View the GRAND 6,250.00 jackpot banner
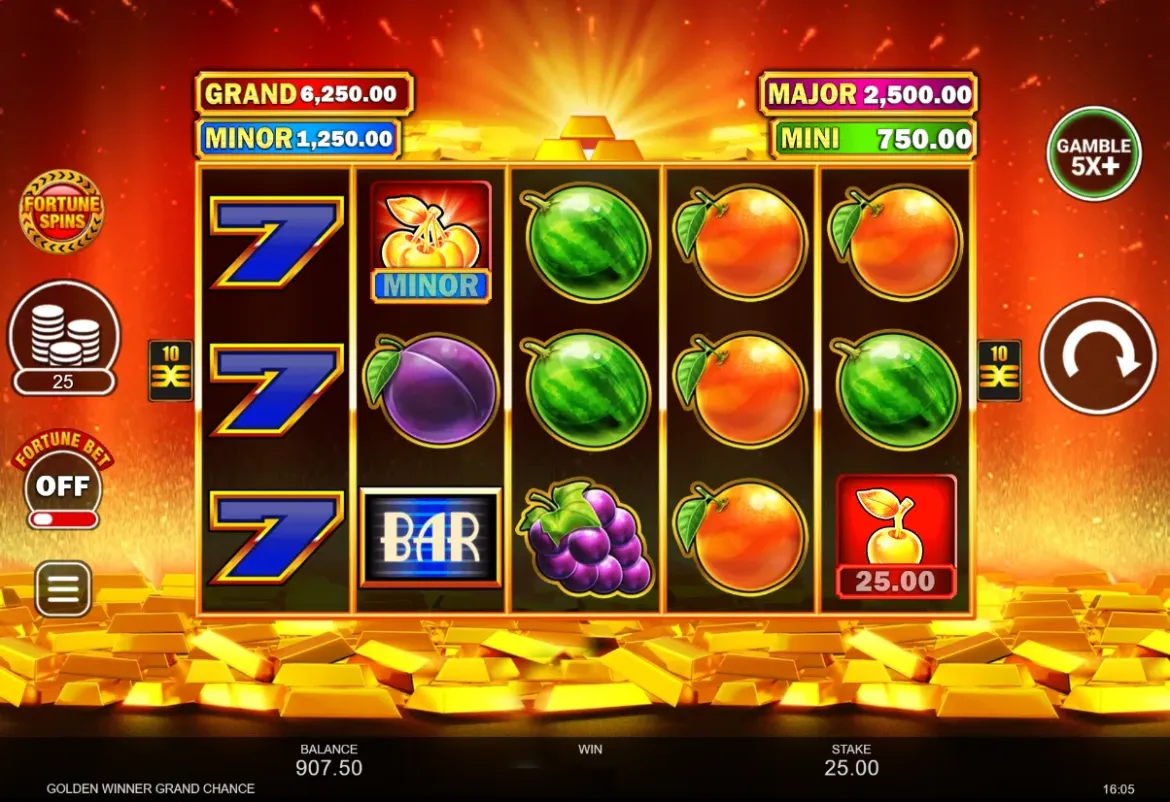Viewport: 1170px width, 802px height. tap(304, 94)
